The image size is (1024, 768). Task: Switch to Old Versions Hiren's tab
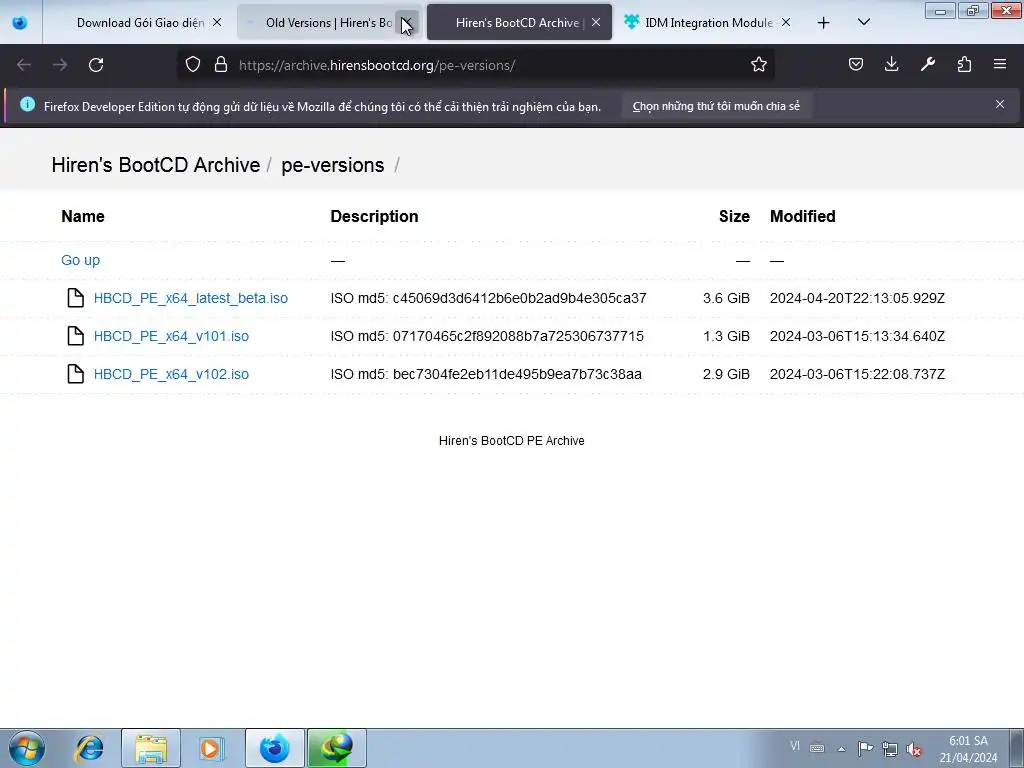point(328,23)
